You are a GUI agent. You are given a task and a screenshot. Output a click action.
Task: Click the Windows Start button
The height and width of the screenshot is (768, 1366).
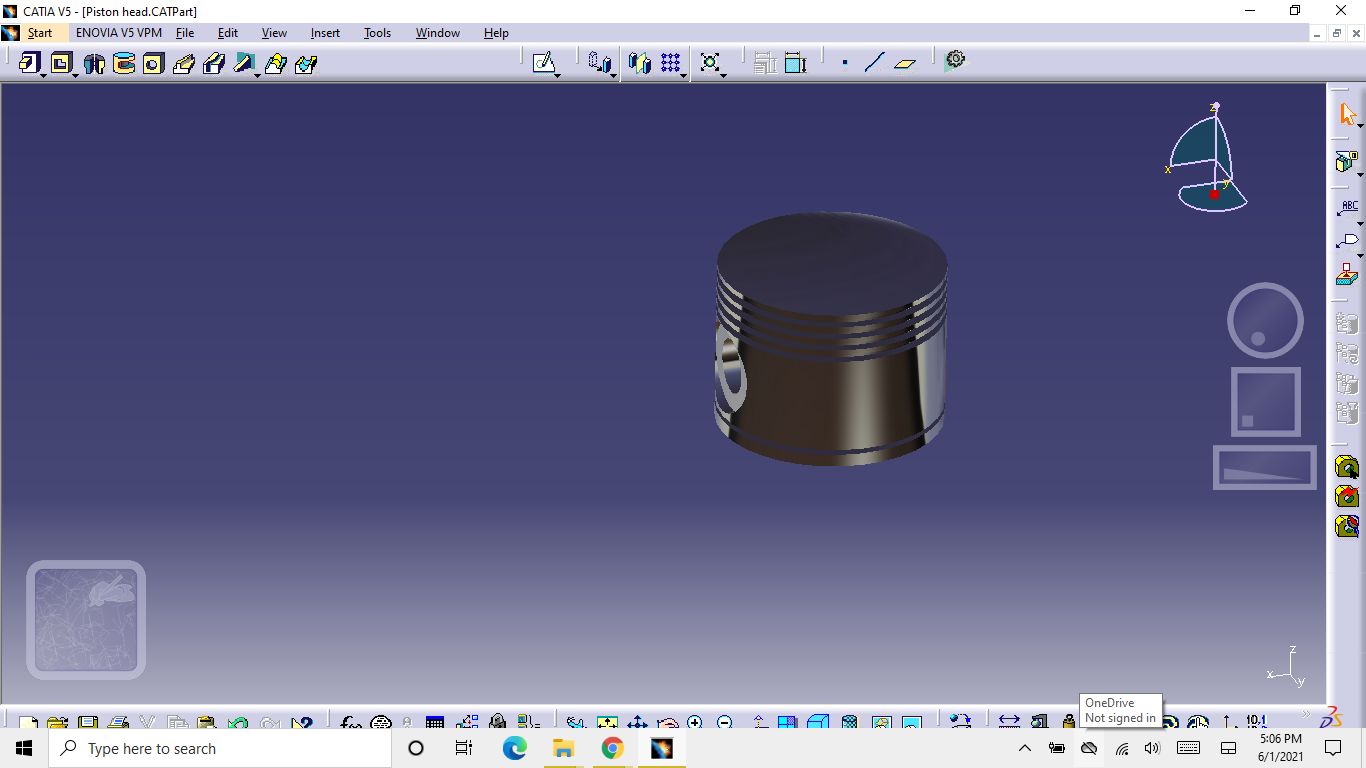(21, 748)
